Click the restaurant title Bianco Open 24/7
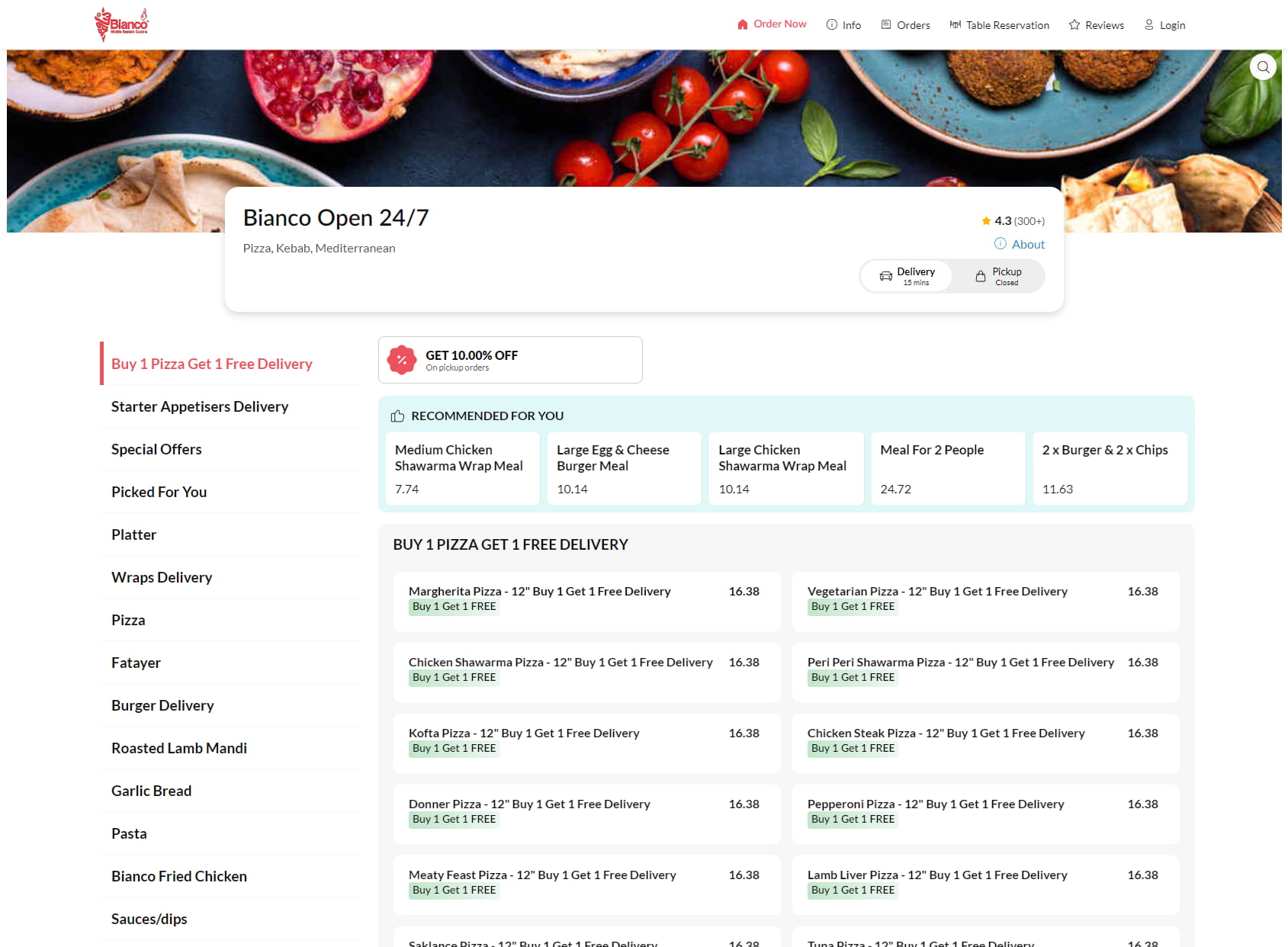 (x=336, y=218)
